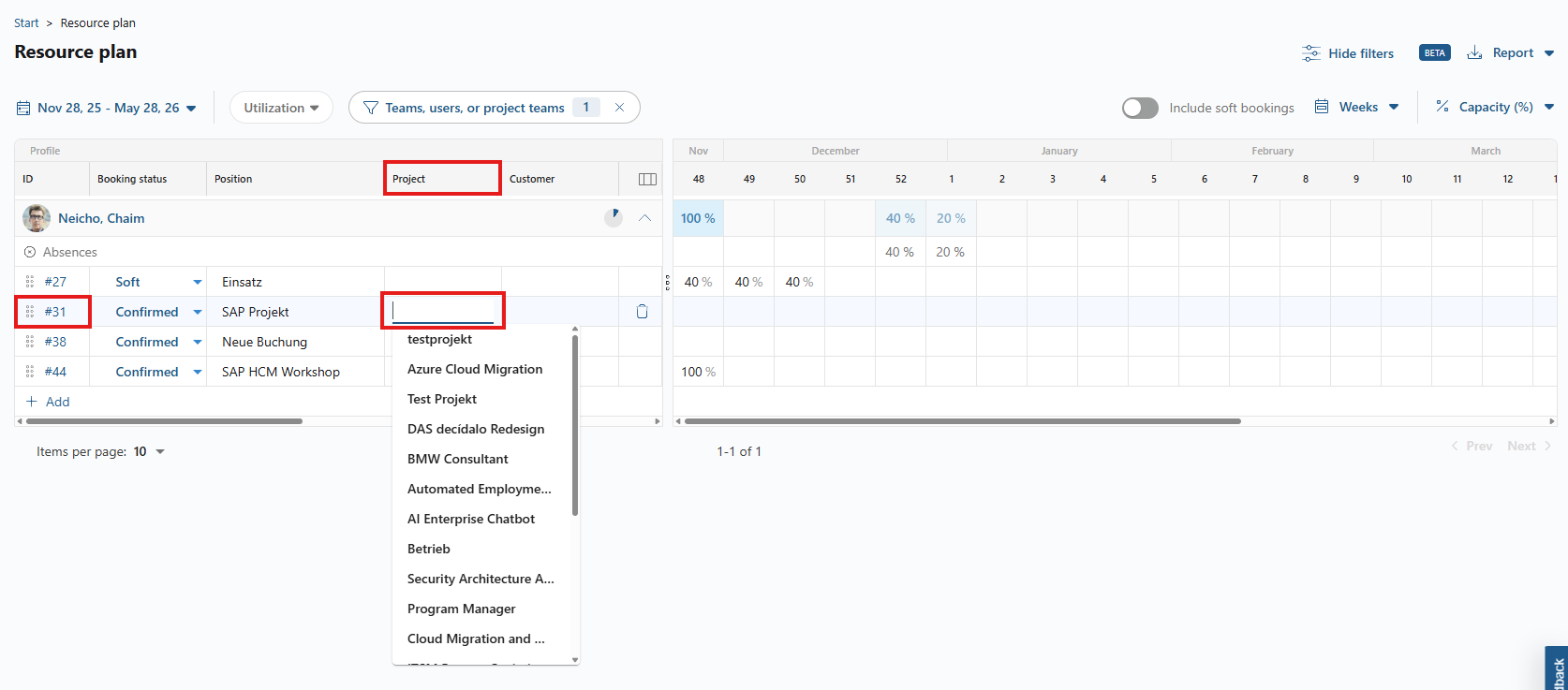Select Automated Employme... project option
This screenshot has width=1568, height=690.
coord(481,489)
